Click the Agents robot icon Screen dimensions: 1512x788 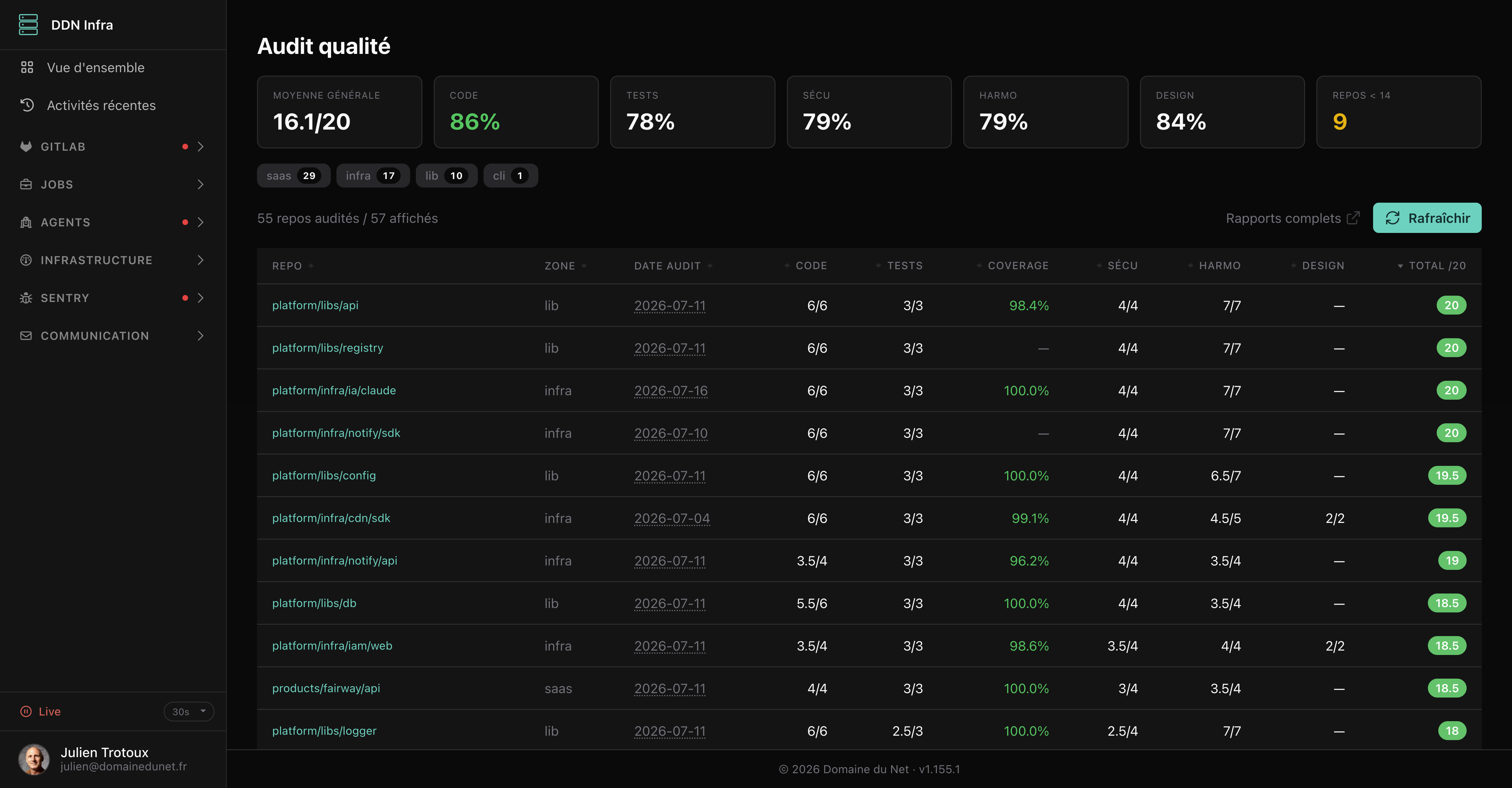click(26, 222)
